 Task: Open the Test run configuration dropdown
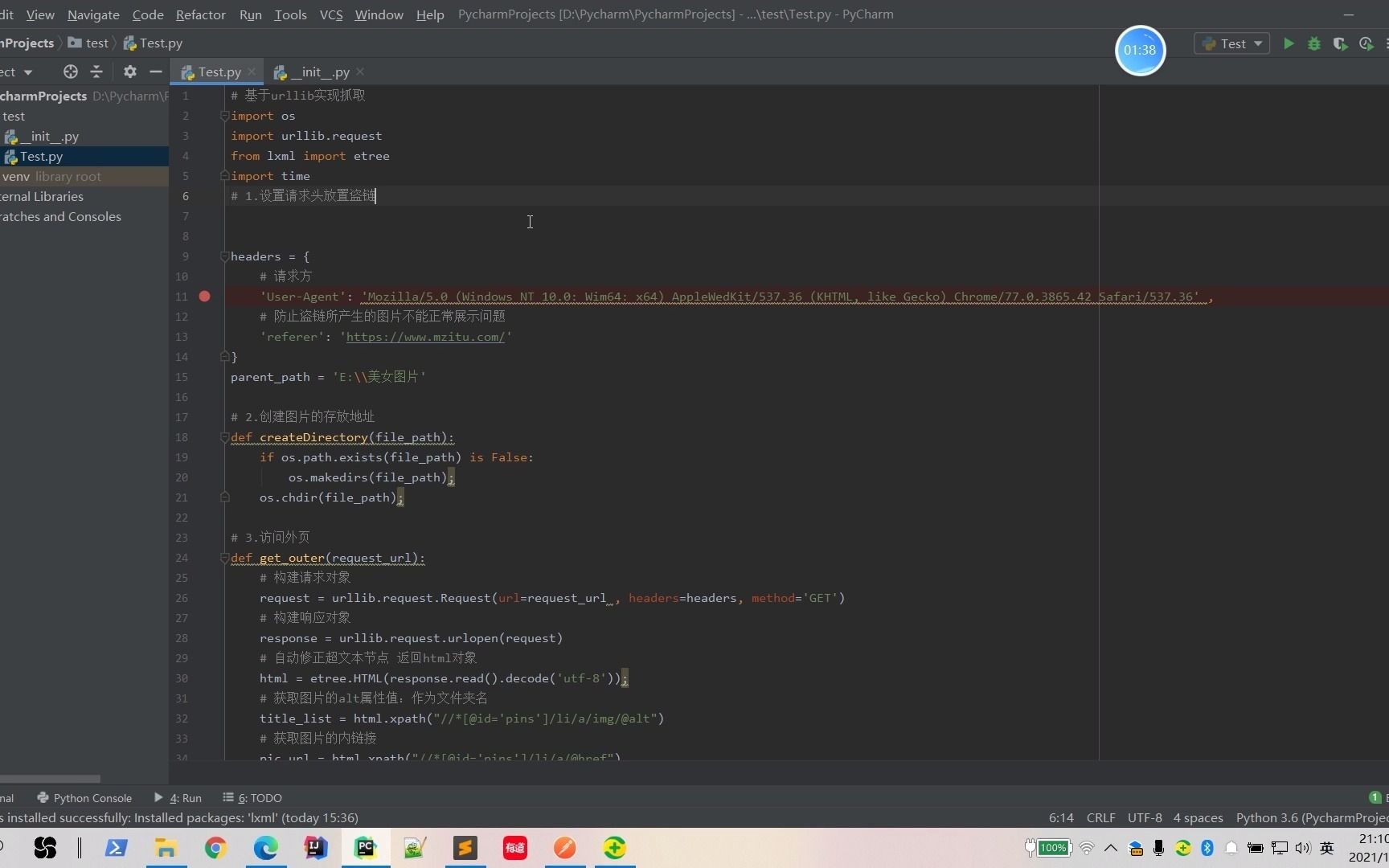[x=1256, y=43]
